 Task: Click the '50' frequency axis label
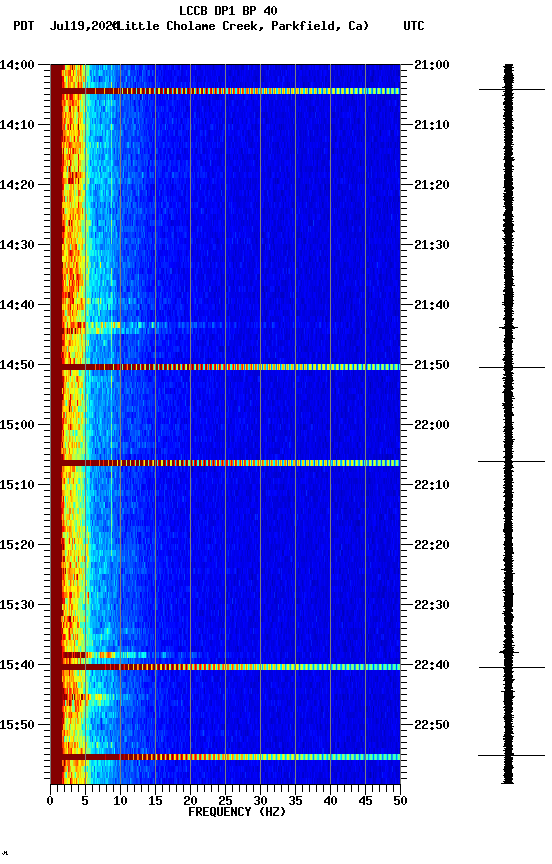coord(400,801)
